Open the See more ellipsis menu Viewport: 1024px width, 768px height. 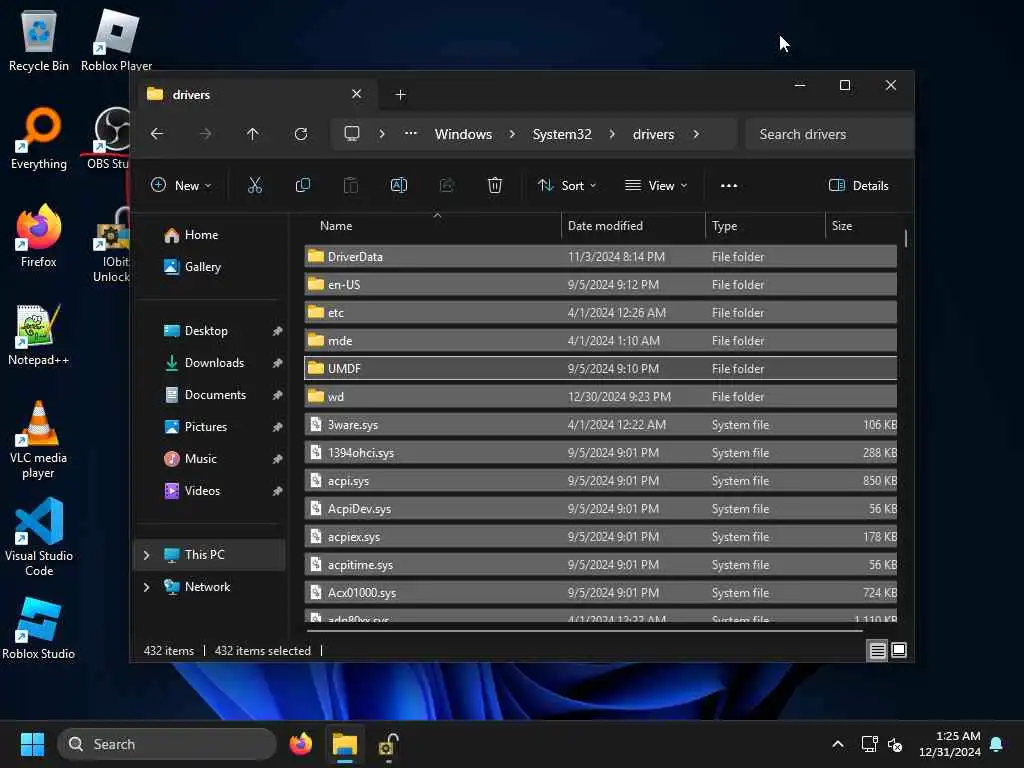coord(729,185)
